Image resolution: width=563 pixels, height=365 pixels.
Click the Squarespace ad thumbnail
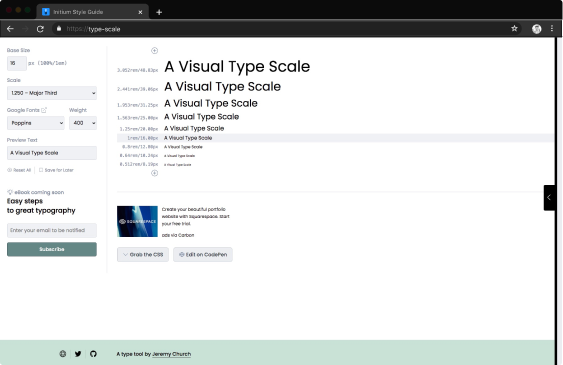pos(137,221)
